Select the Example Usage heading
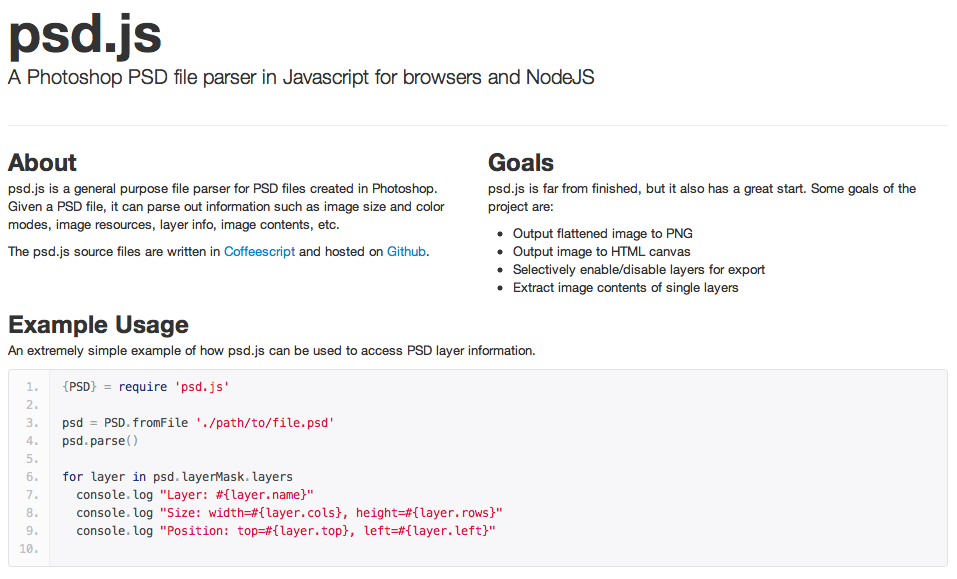Viewport: 957px width, 579px height. pos(98,325)
